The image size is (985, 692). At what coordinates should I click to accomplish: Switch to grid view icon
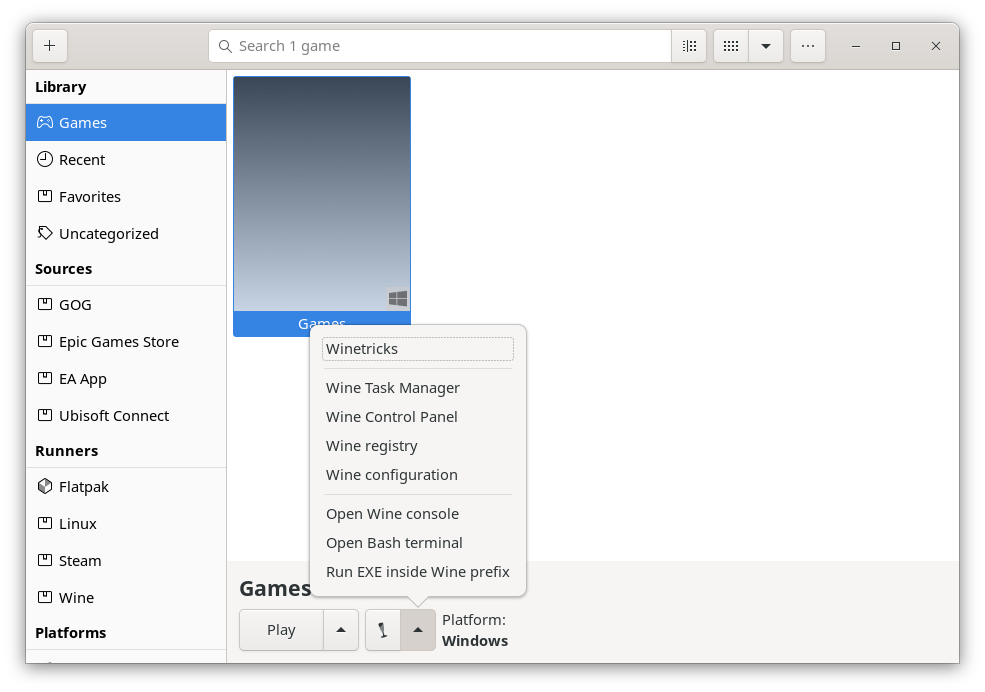731,46
